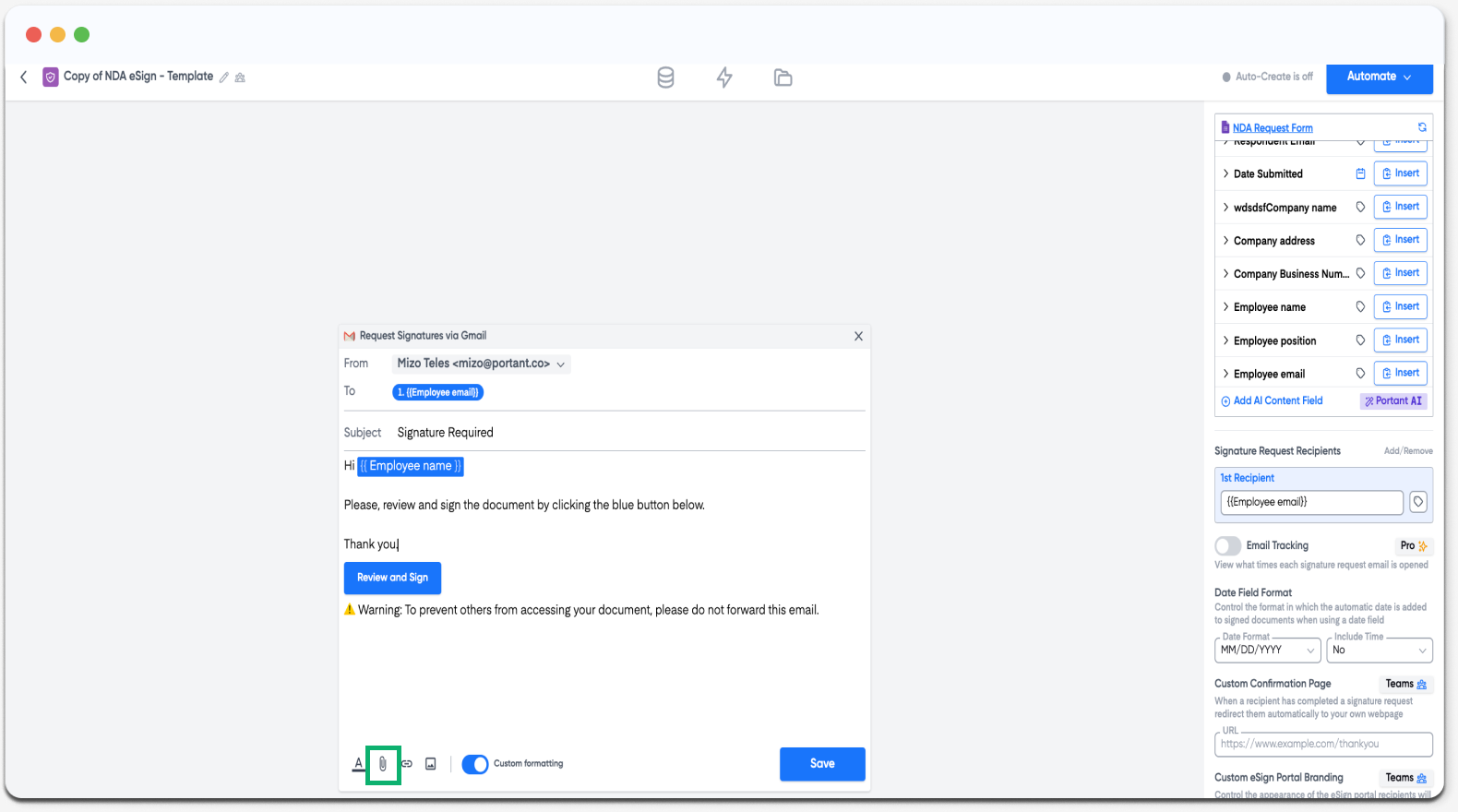Open the NDA Request Form link
This screenshot has width=1458, height=812.
1273,128
